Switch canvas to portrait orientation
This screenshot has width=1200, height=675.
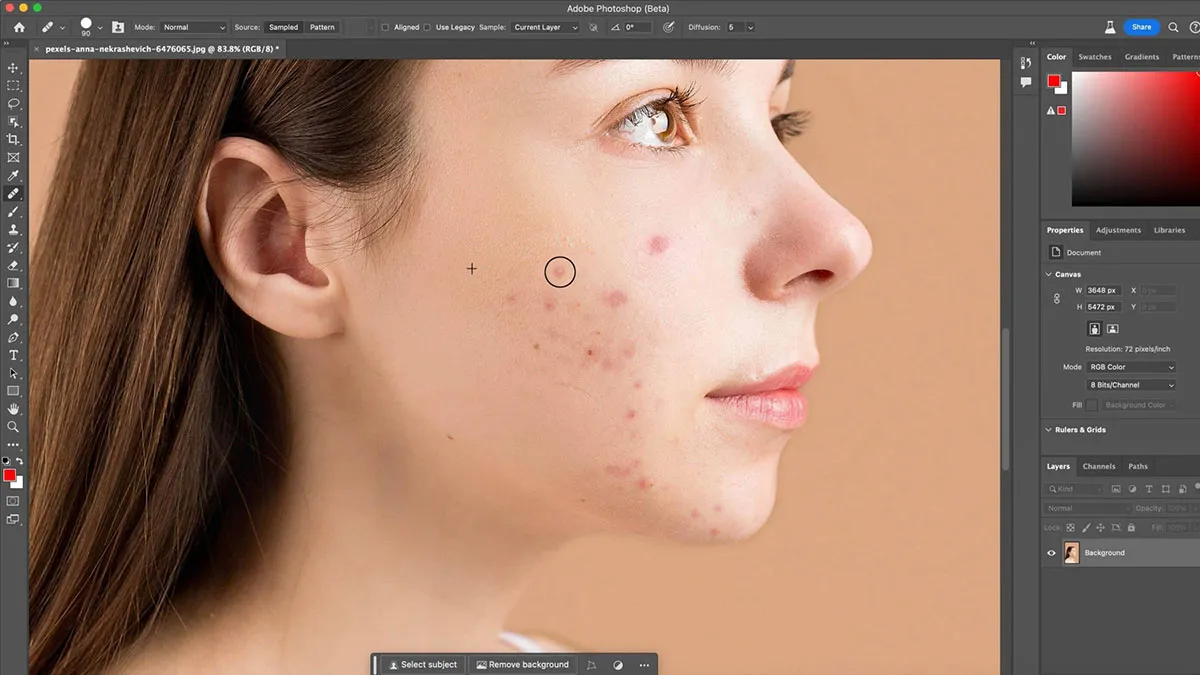[x=1095, y=328]
